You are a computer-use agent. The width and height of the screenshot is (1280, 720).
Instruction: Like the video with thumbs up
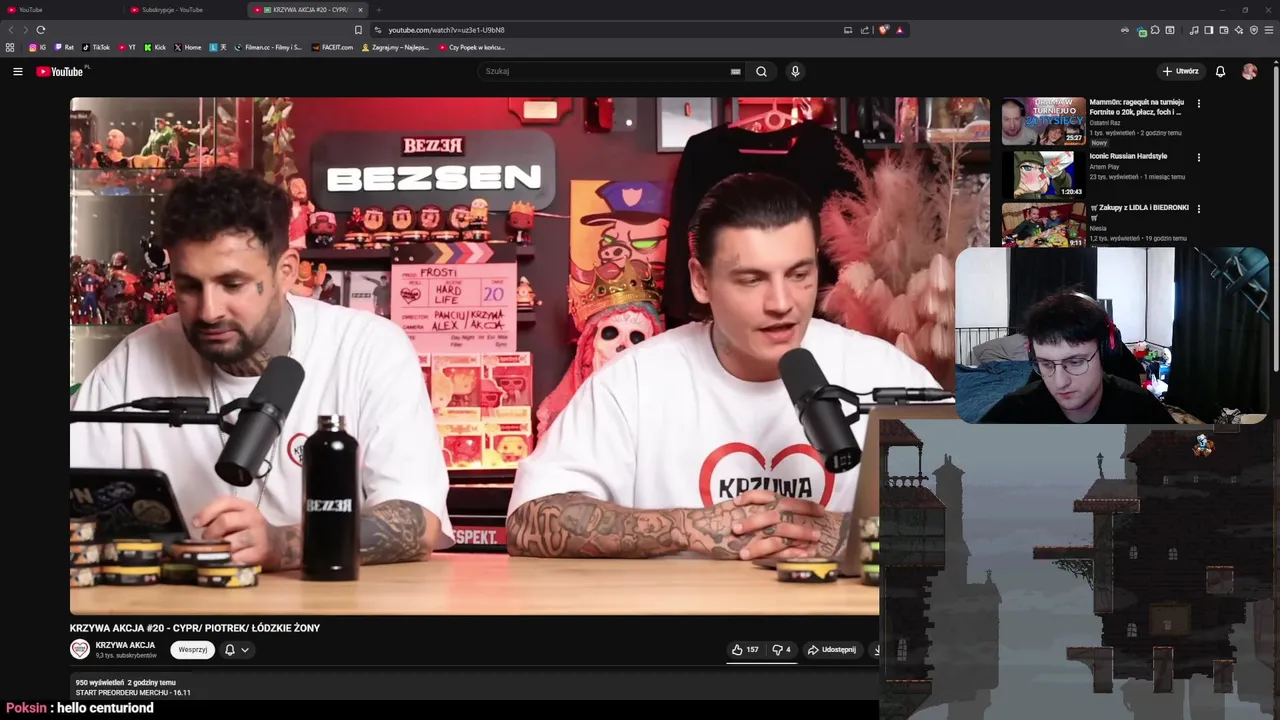[745, 649]
